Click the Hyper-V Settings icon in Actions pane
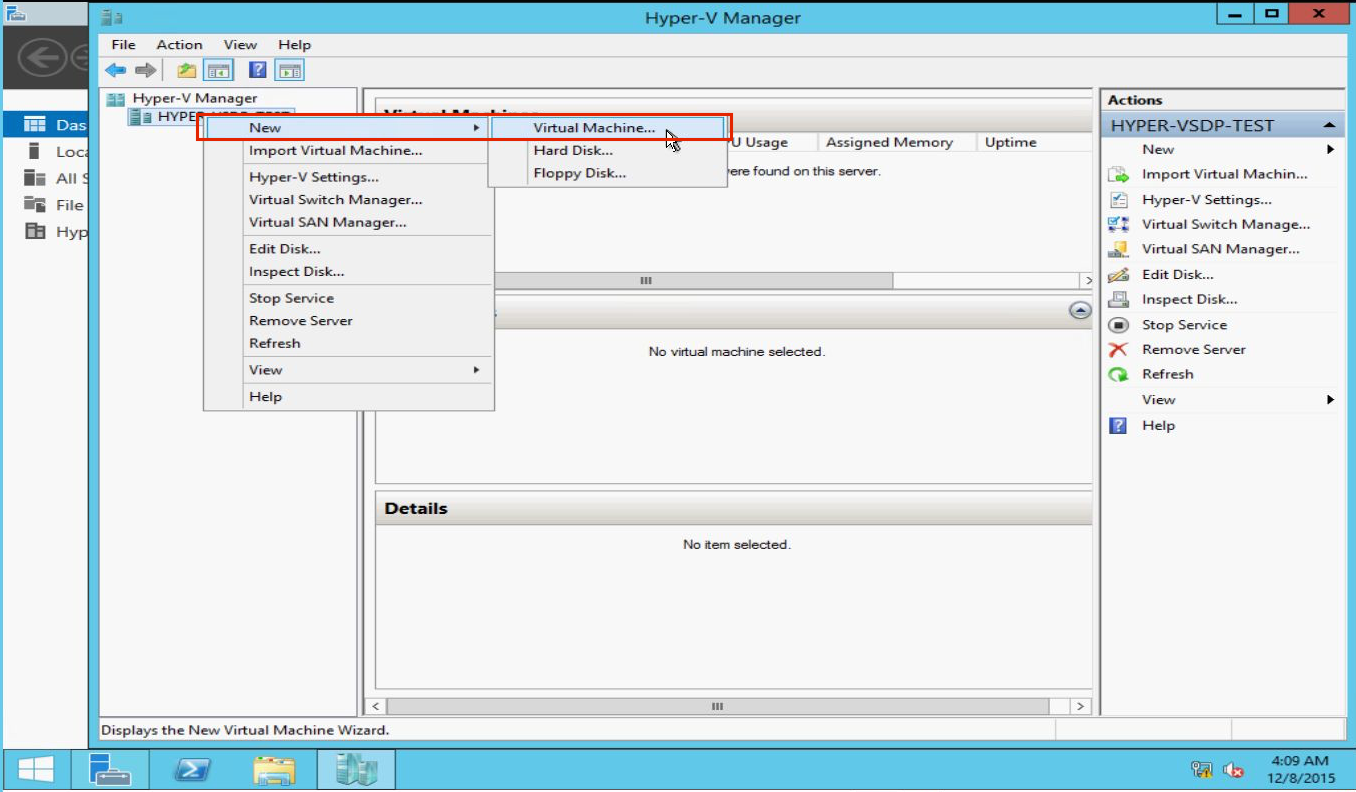Viewport: 1356px width, 792px height. coord(1119,199)
